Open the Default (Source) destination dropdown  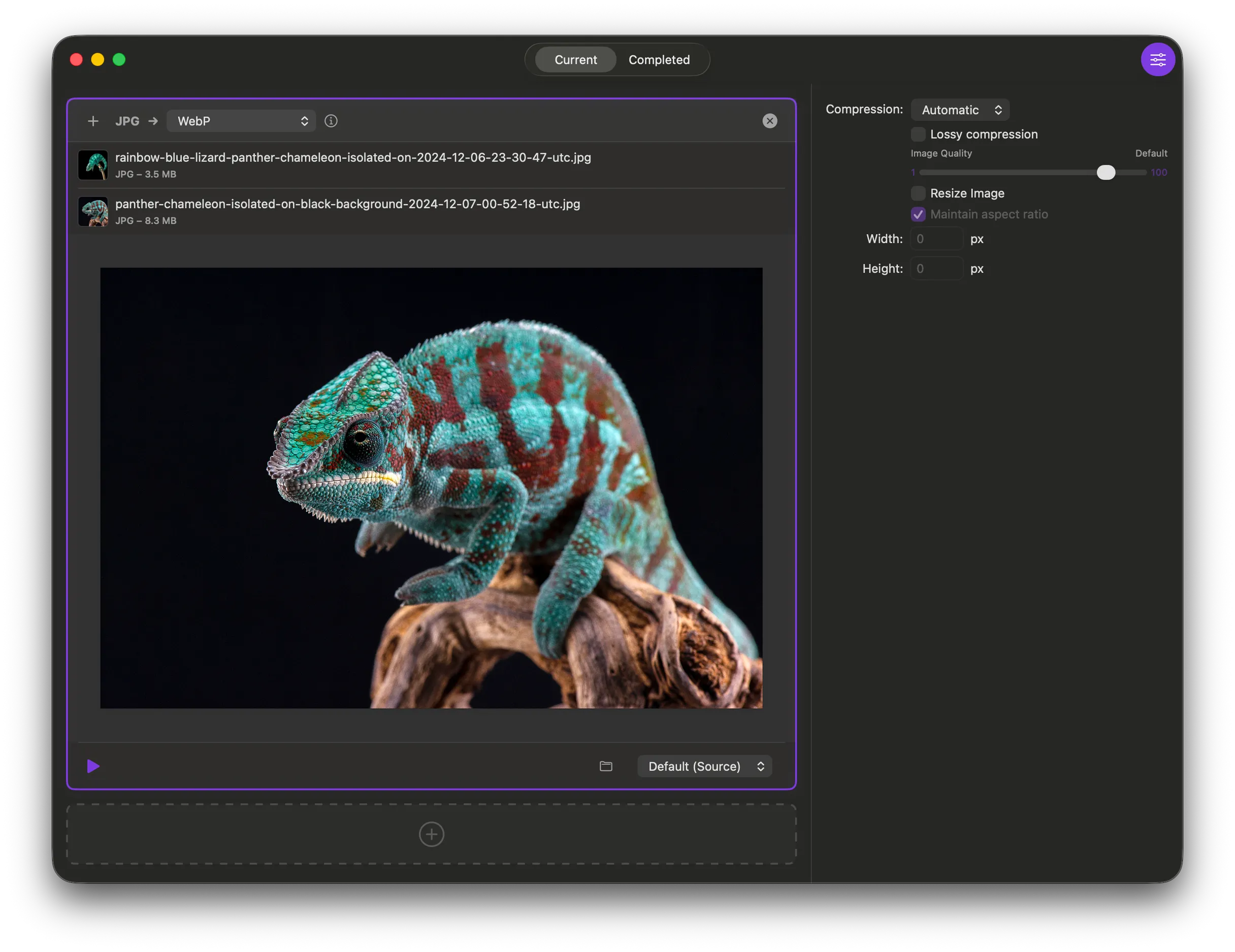coord(704,766)
